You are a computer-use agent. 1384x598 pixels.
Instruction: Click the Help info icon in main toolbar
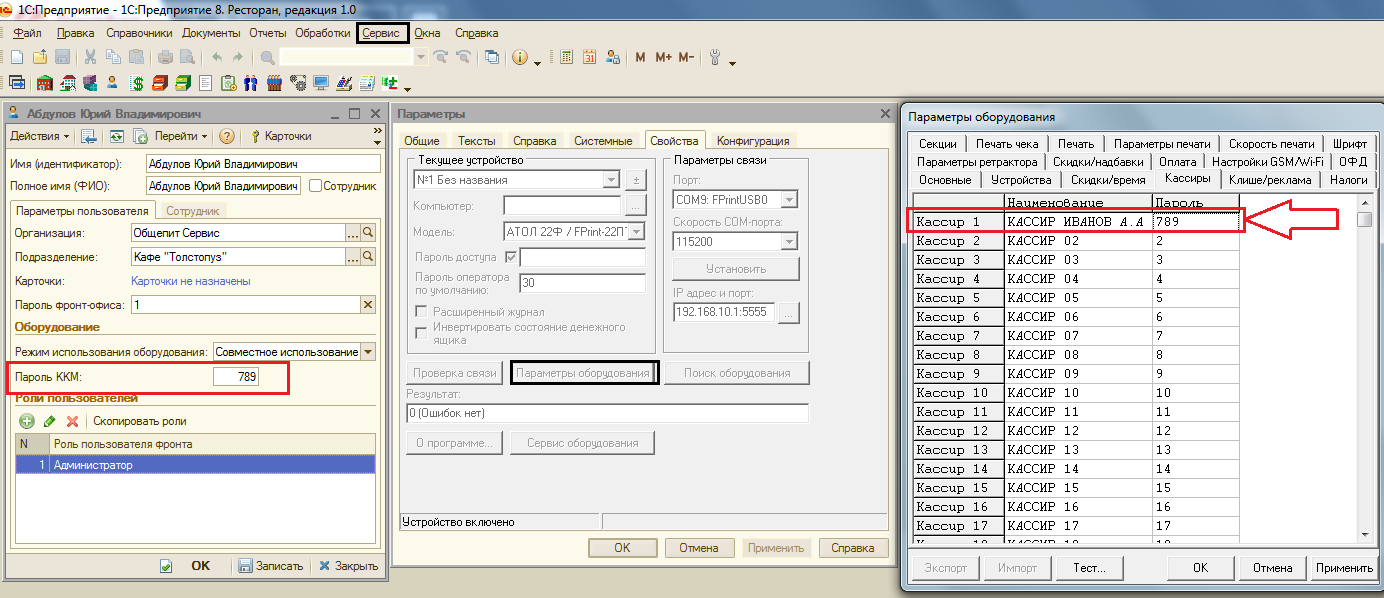pos(520,58)
